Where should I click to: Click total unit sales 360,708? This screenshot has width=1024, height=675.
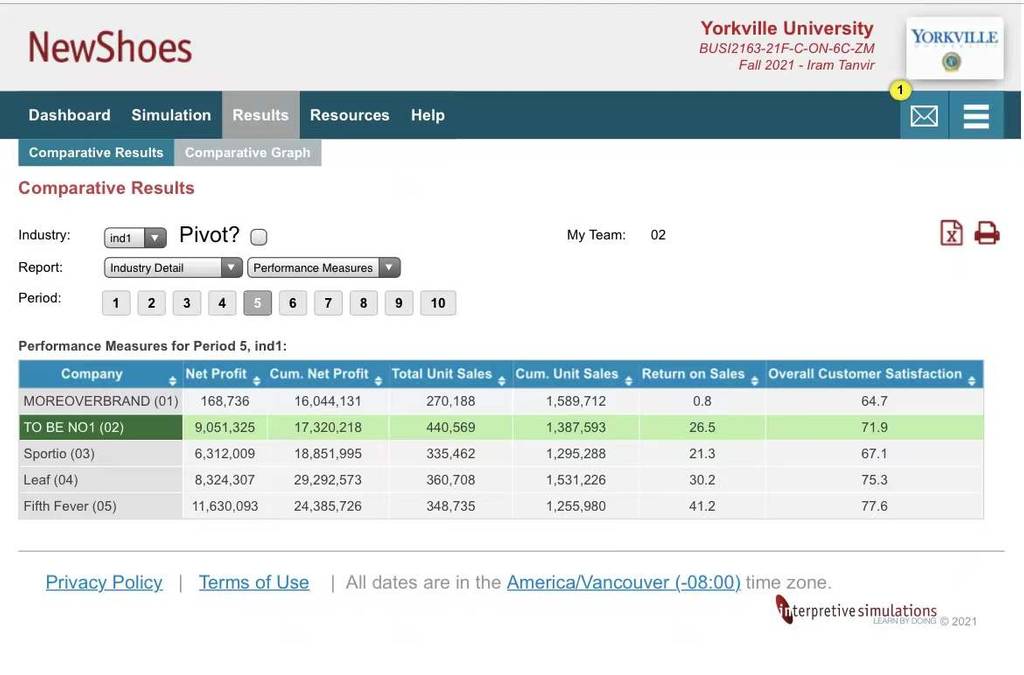coord(451,480)
